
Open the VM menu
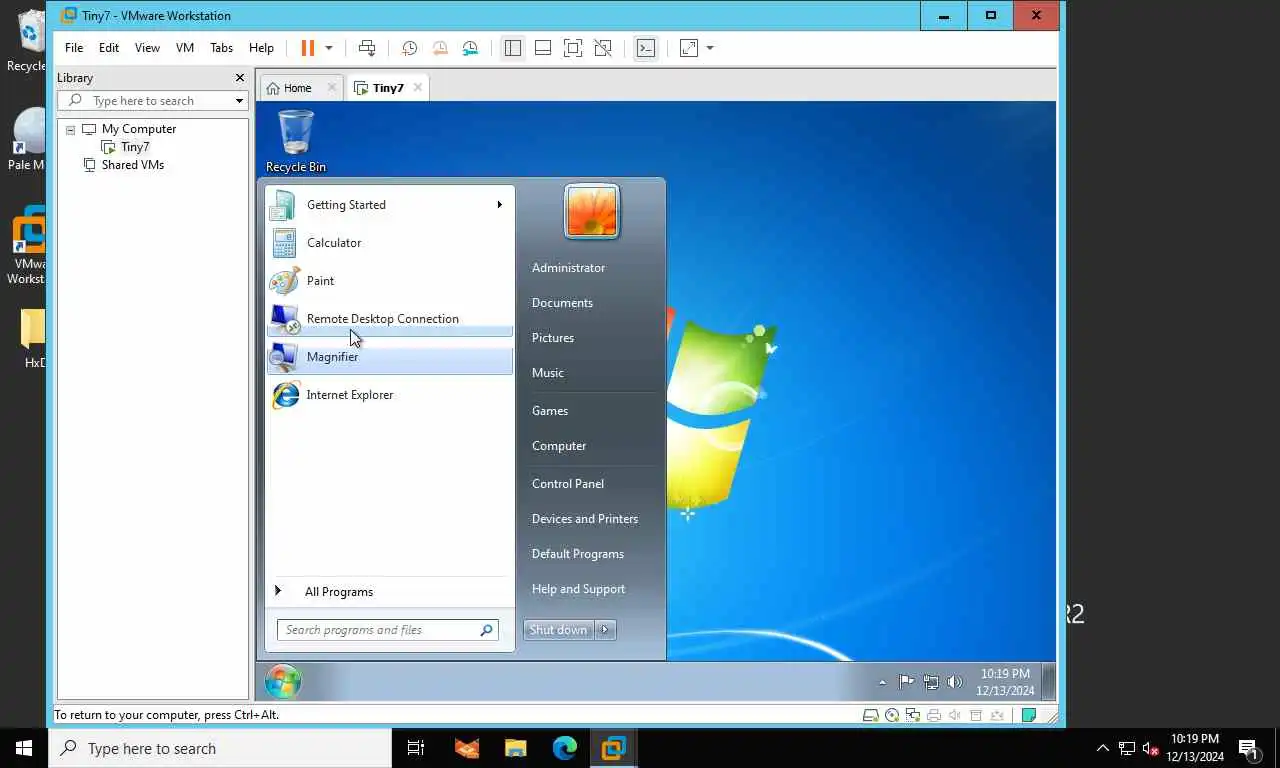[185, 48]
